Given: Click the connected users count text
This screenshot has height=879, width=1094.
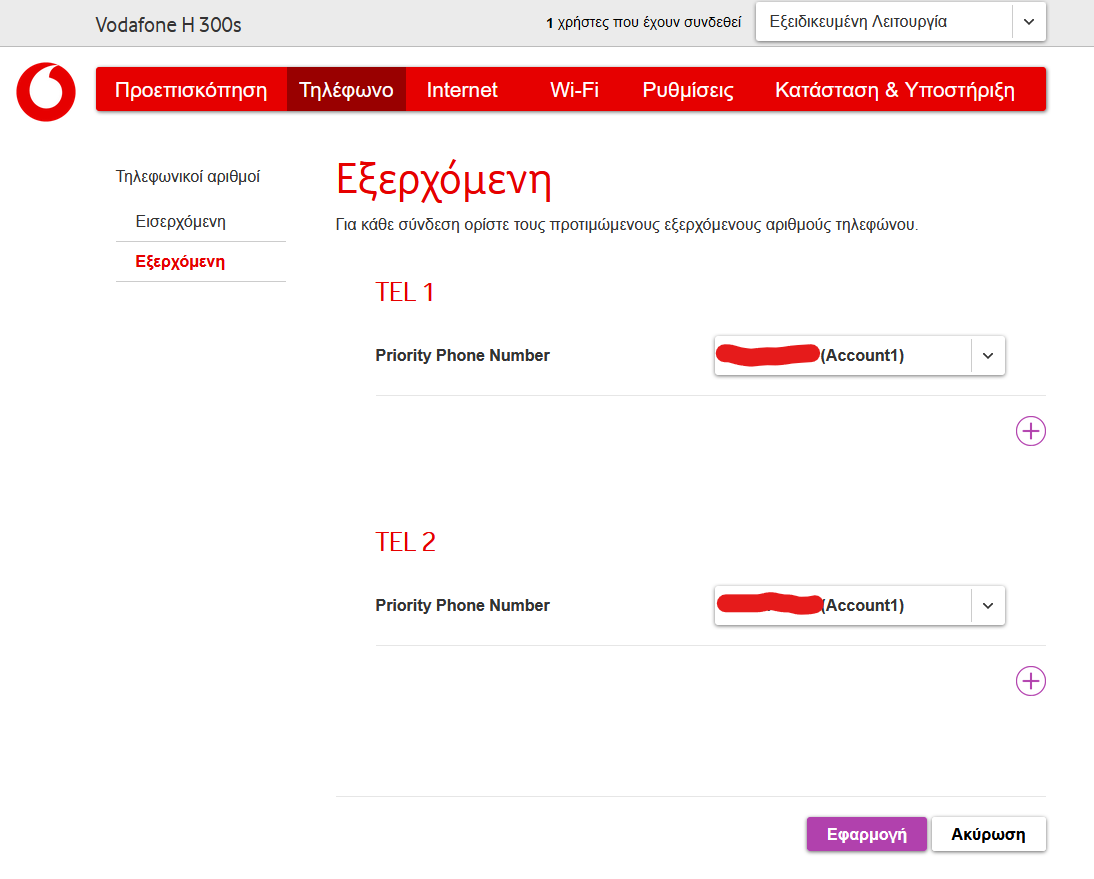Looking at the screenshot, I should [643, 22].
